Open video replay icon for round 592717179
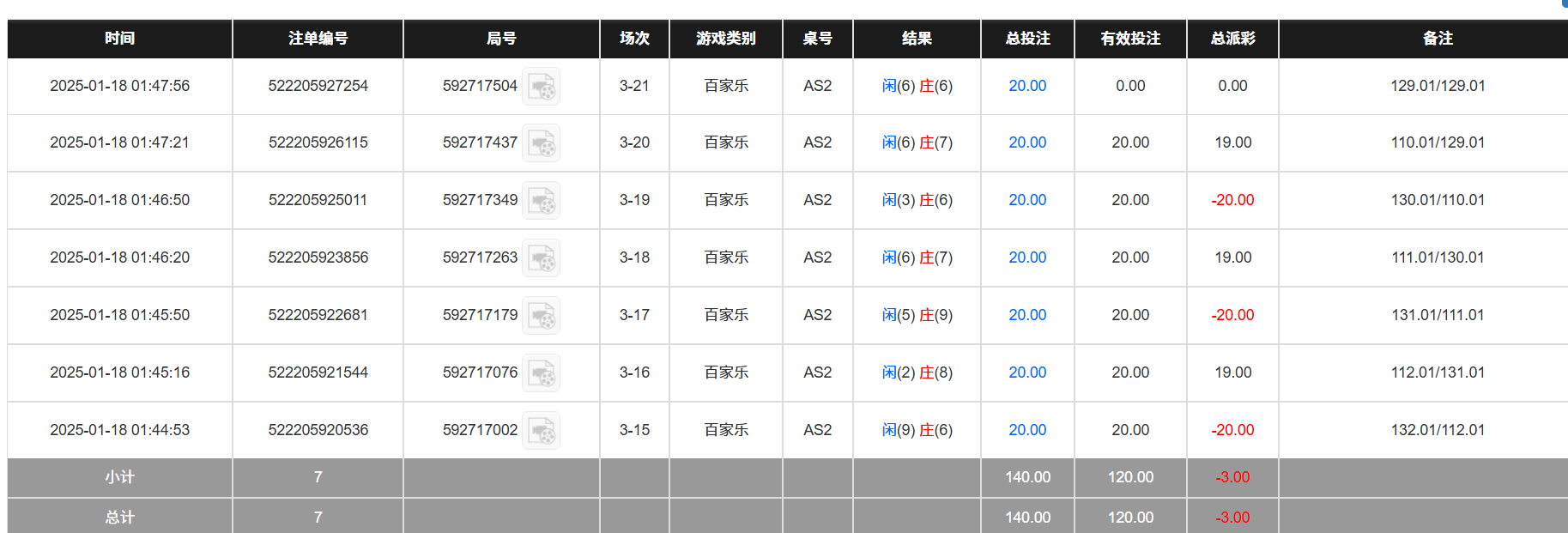 pos(542,316)
